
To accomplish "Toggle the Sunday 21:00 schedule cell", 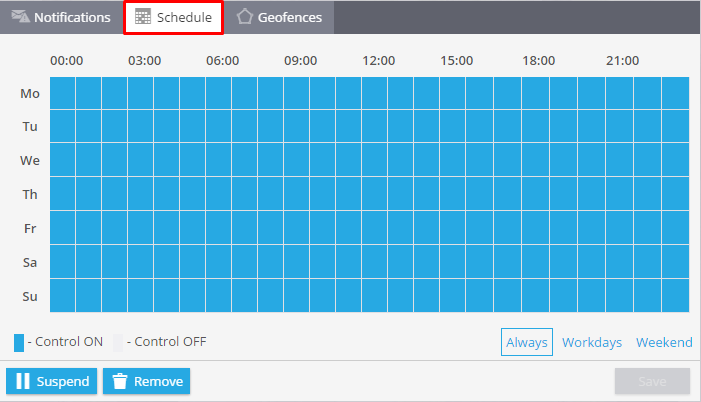I will (622, 295).
